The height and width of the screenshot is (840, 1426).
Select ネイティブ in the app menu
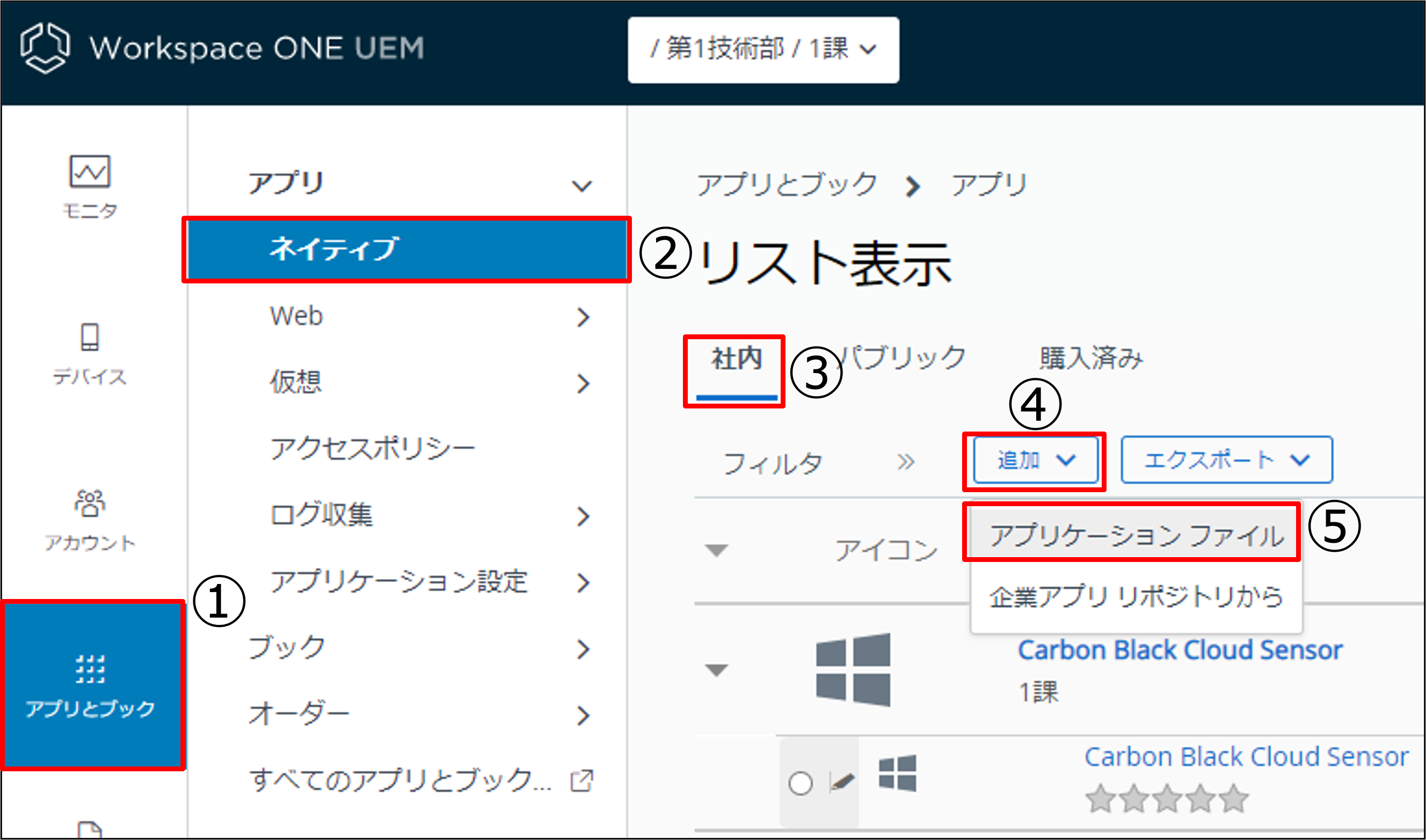[407, 249]
